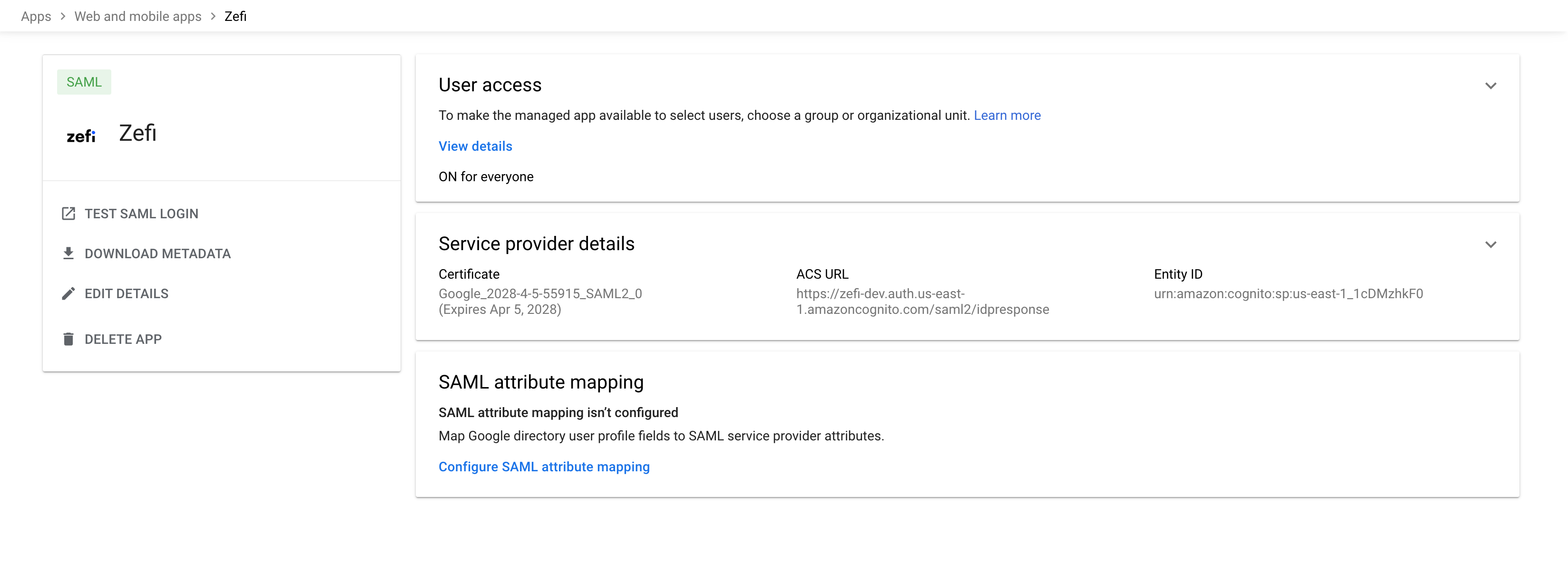Viewport: 1568px width, 584px height.
Task: Click the breadcrumb arrow after Apps
Action: pyautogui.click(x=63, y=17)
